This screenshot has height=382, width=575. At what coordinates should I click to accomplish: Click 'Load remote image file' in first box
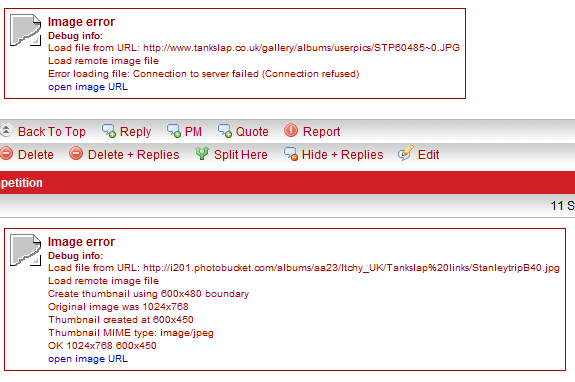tap(103, 61)
